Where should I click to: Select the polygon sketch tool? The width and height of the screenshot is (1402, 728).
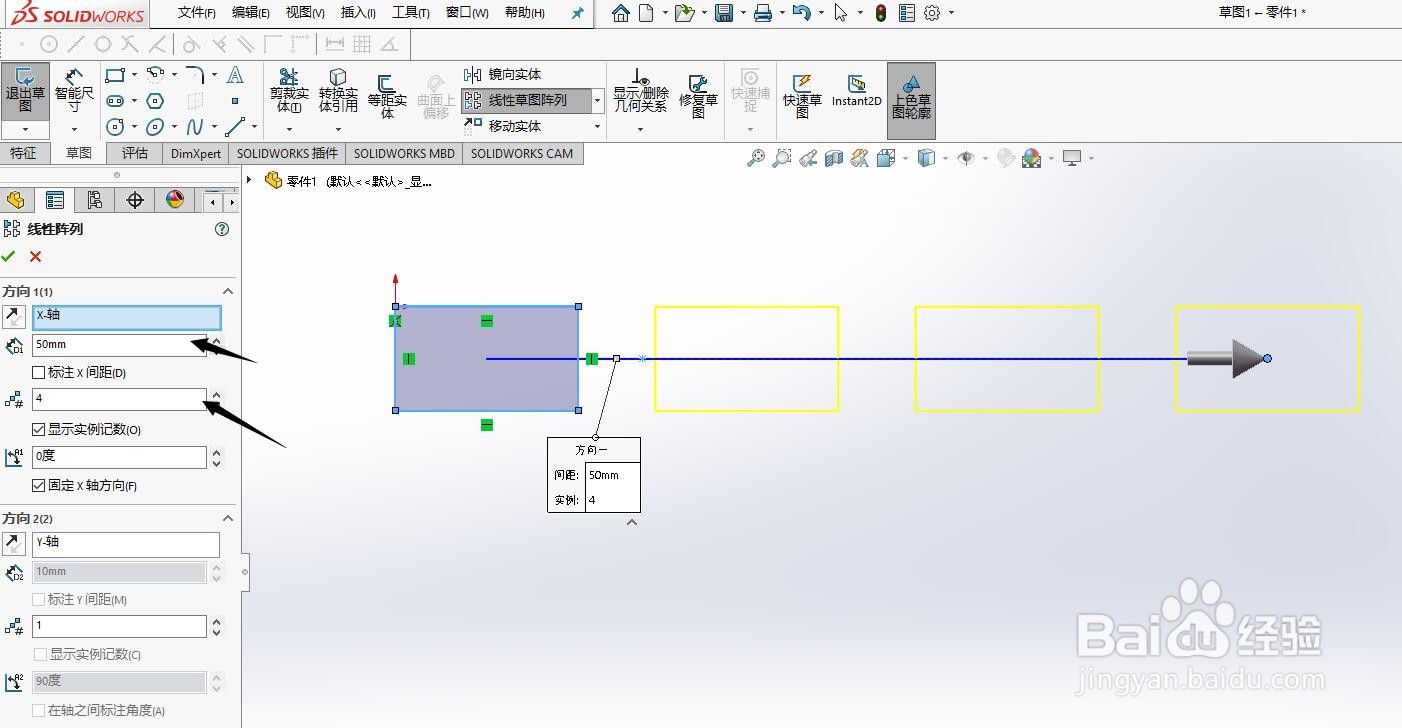155,100
